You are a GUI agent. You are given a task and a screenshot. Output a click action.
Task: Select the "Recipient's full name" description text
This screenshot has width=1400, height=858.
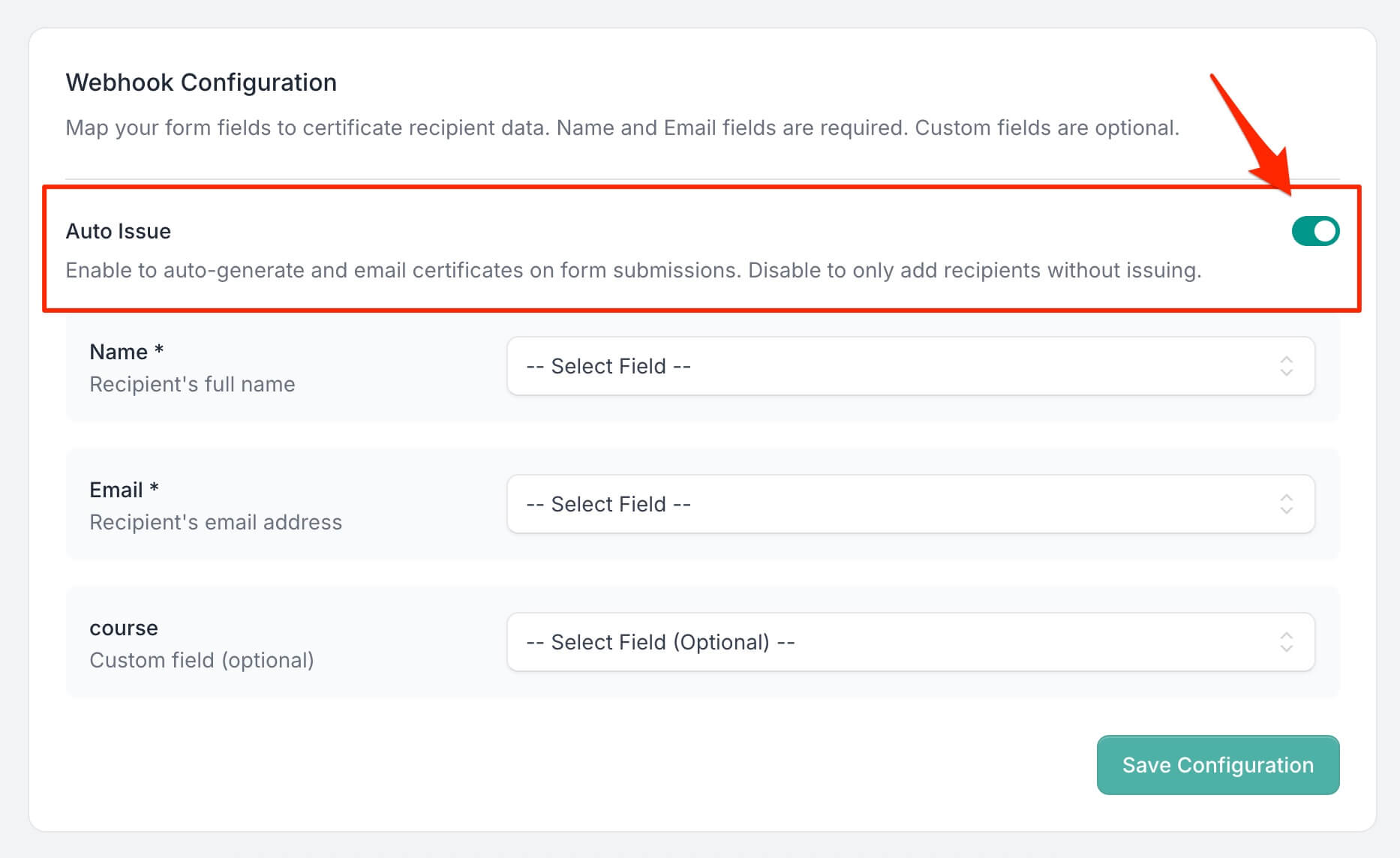(x=192, y=384)
